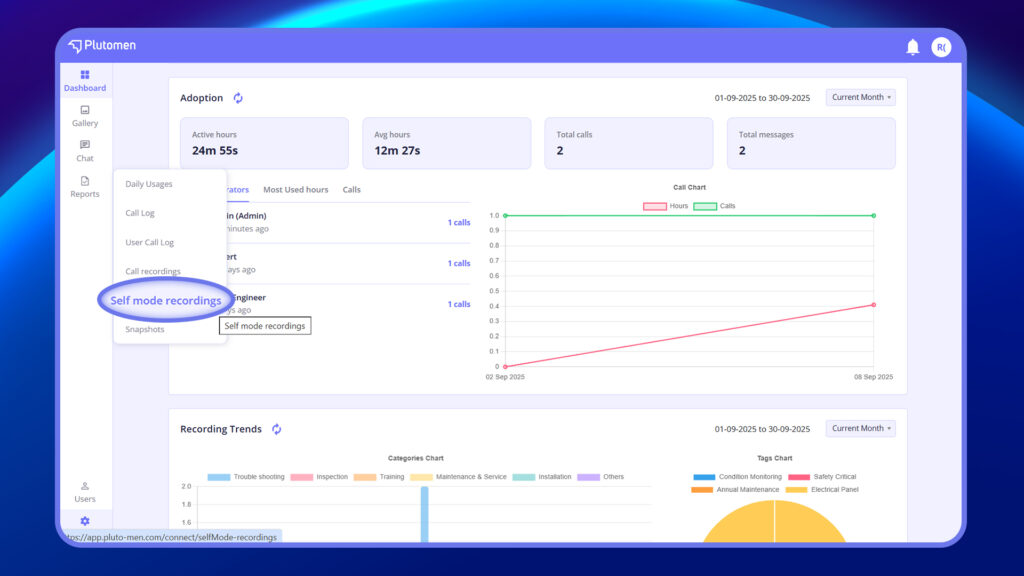The width and height of the screenshot is (1024, 576).
Task: Select Call recordings menu entry
Action: [x=153, y=271]
